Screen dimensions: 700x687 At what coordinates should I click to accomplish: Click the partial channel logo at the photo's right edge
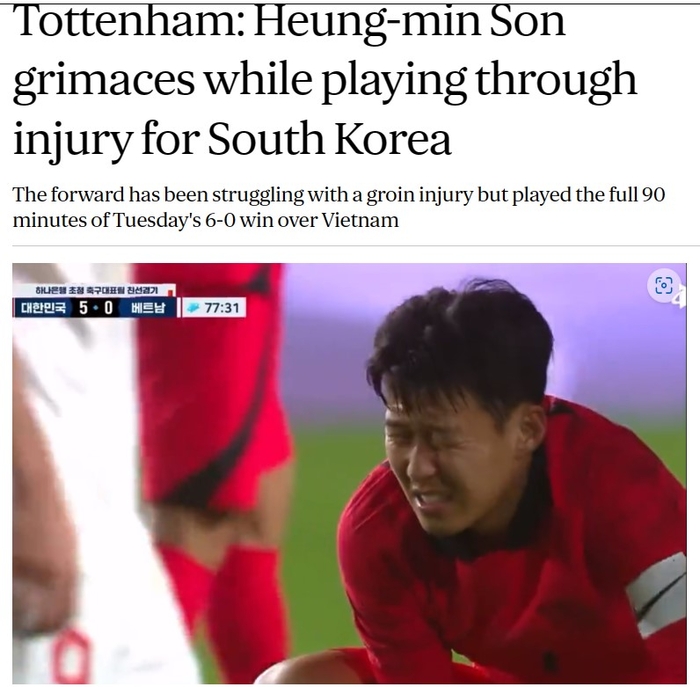point(682,296)
